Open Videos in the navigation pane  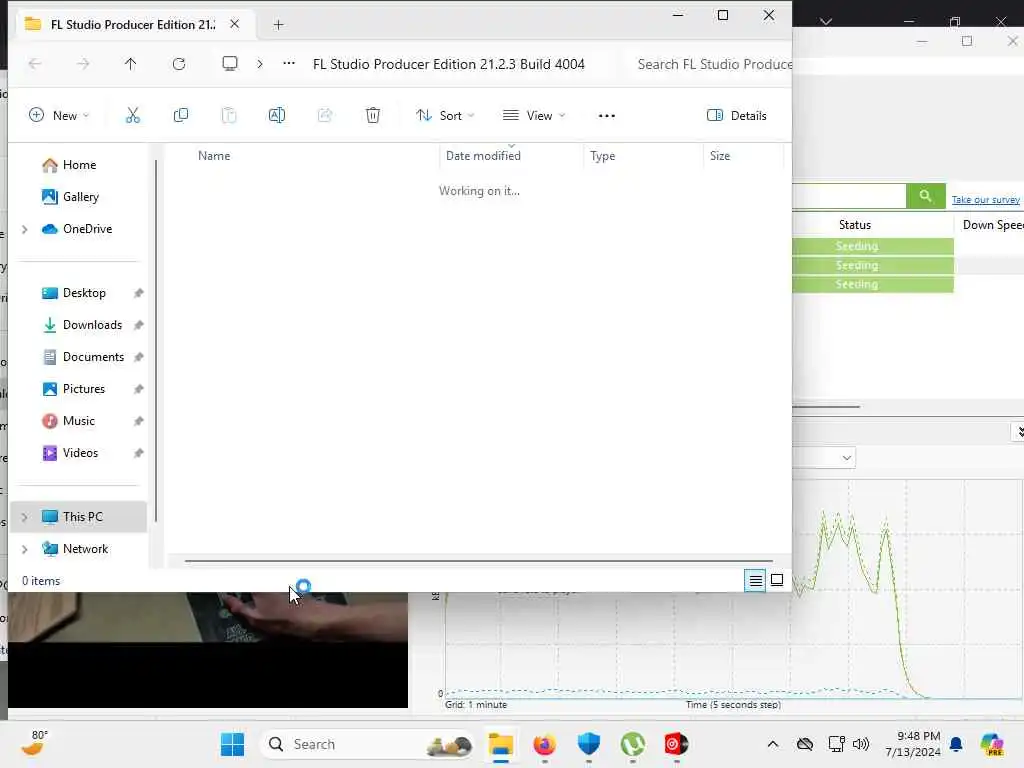(80, 453)
